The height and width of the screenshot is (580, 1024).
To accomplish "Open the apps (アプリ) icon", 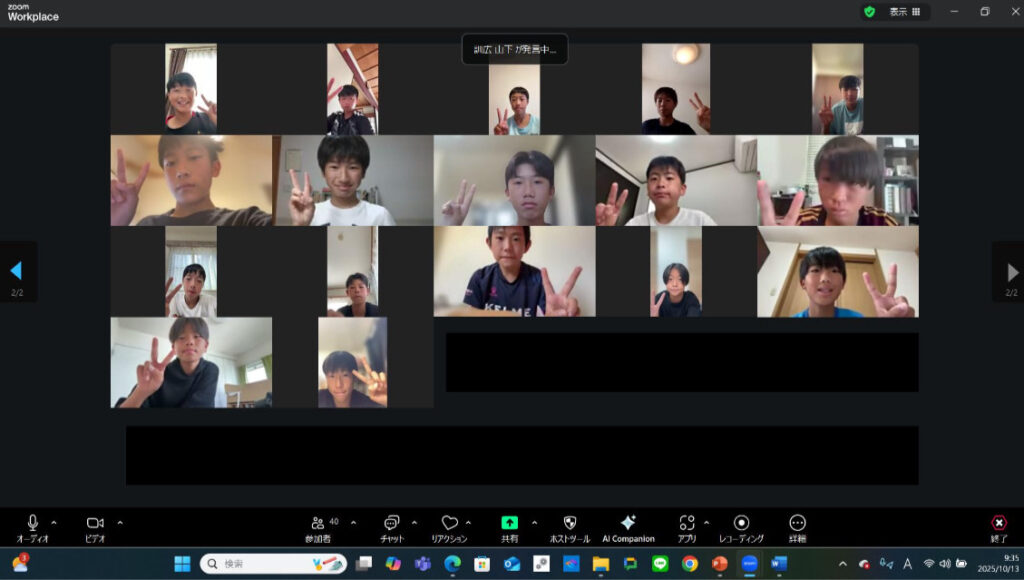I will [686, 524].
